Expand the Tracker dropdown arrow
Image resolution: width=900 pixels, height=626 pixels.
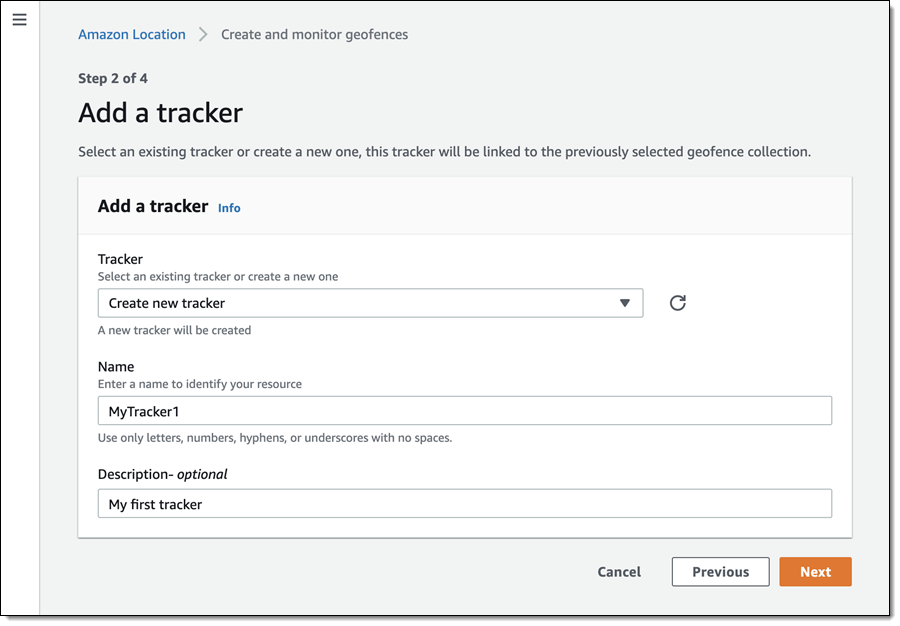(x=625, y=303)
